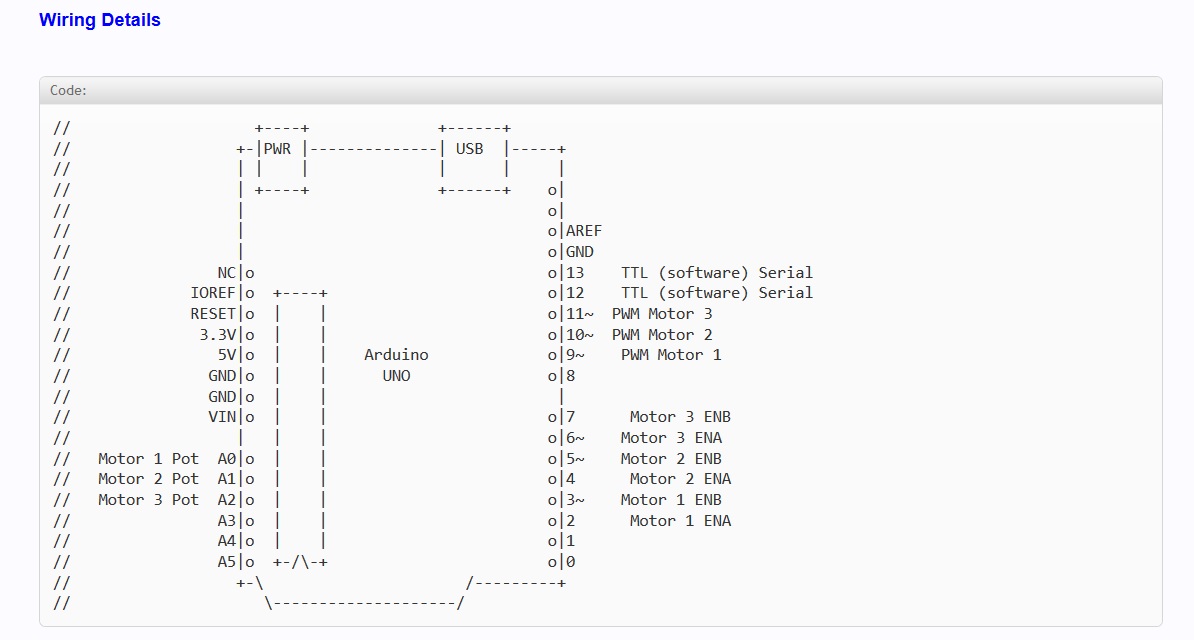The height and width of the screenshot is (640, 1194).
Task: Click 'PWM Motor 3' text
Action: tap(662, 314)
